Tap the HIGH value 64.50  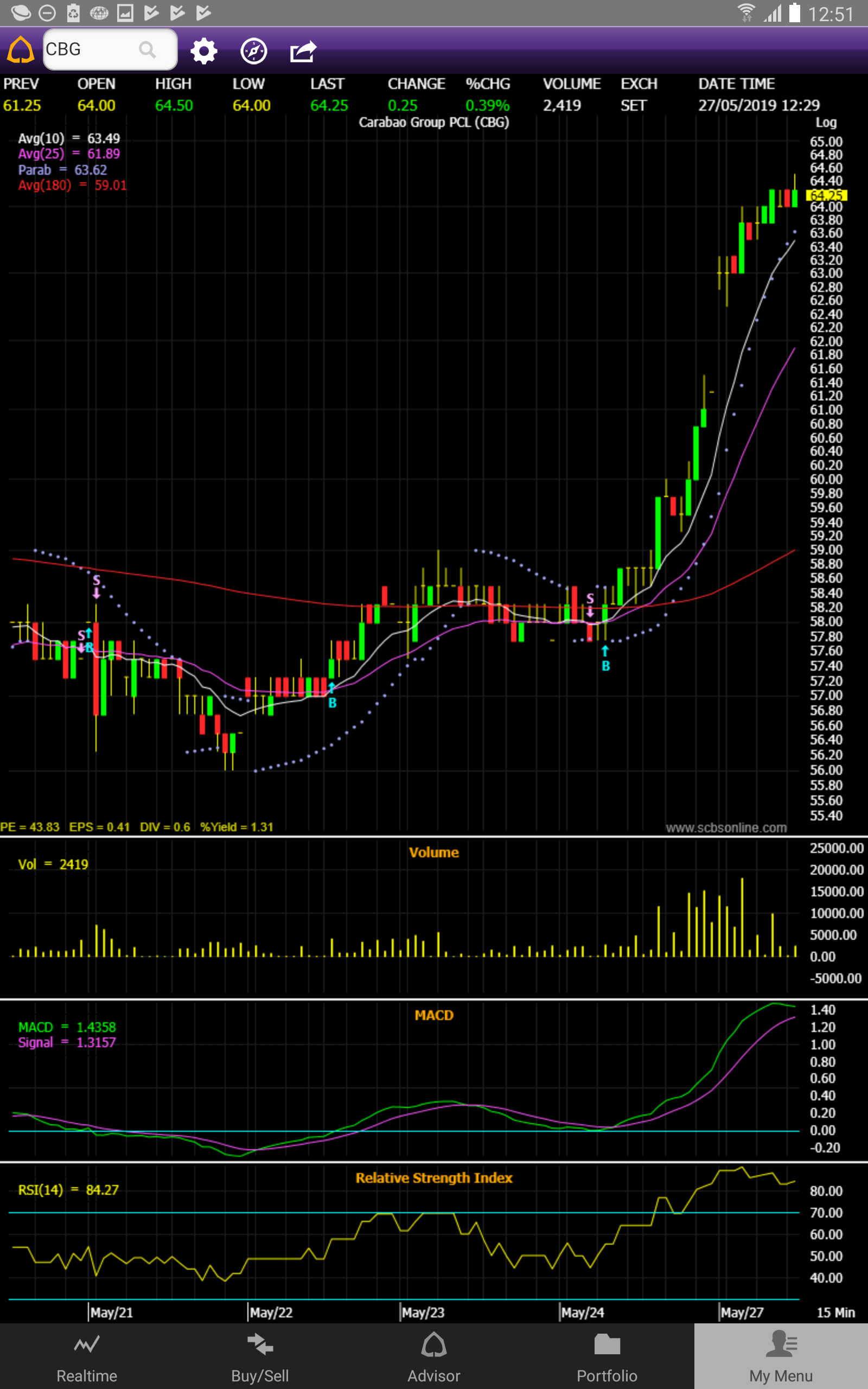coord(174,106)
